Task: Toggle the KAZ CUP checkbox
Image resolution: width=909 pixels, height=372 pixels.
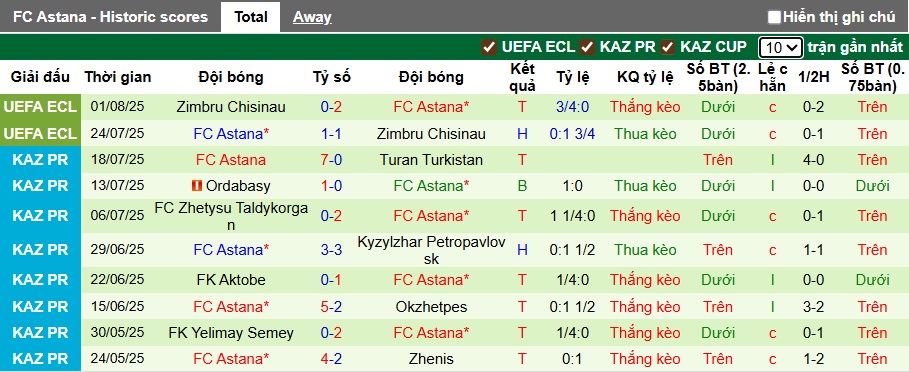Action: (668, 47)
